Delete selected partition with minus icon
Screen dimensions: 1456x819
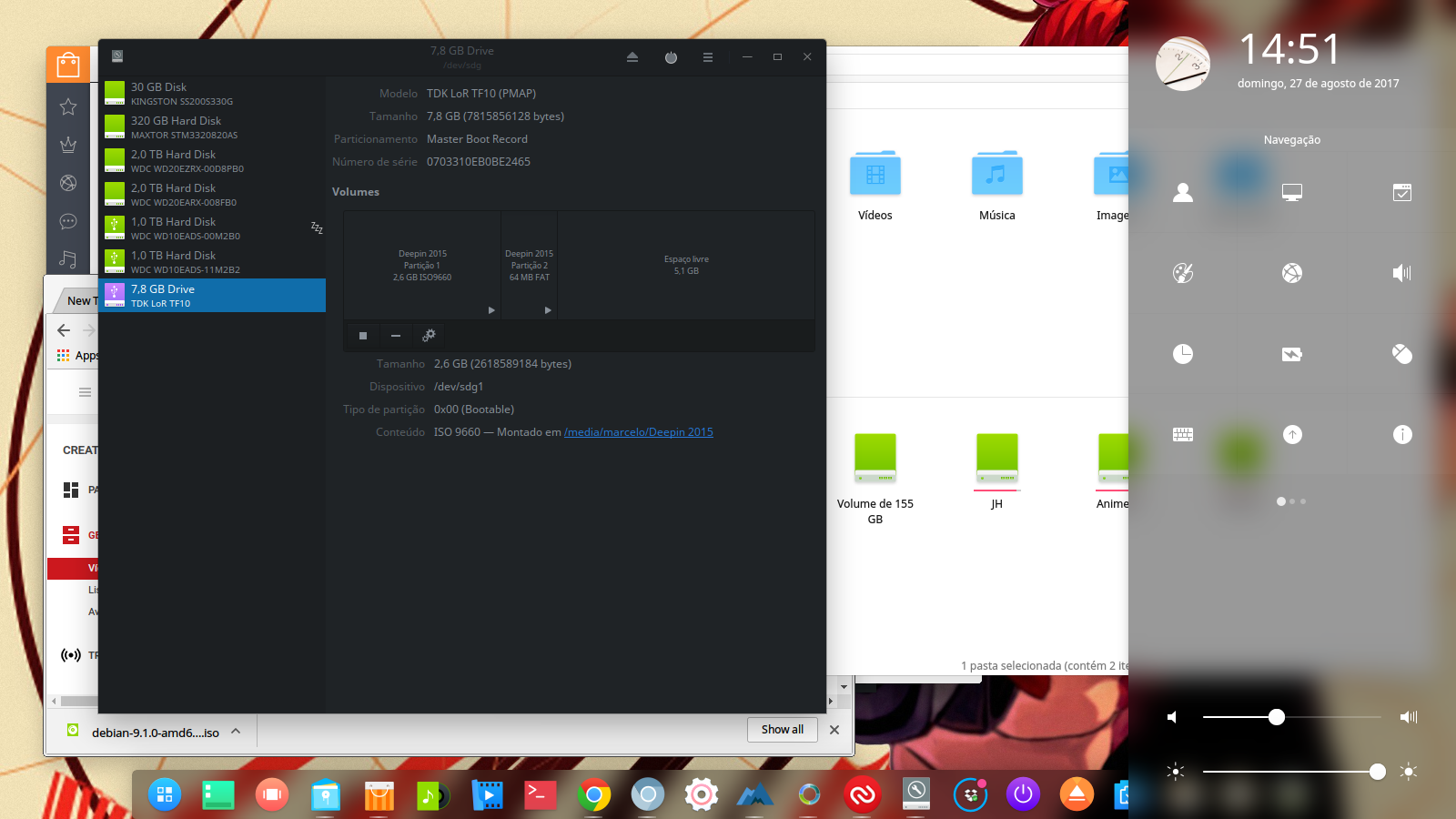pos(396,336)
